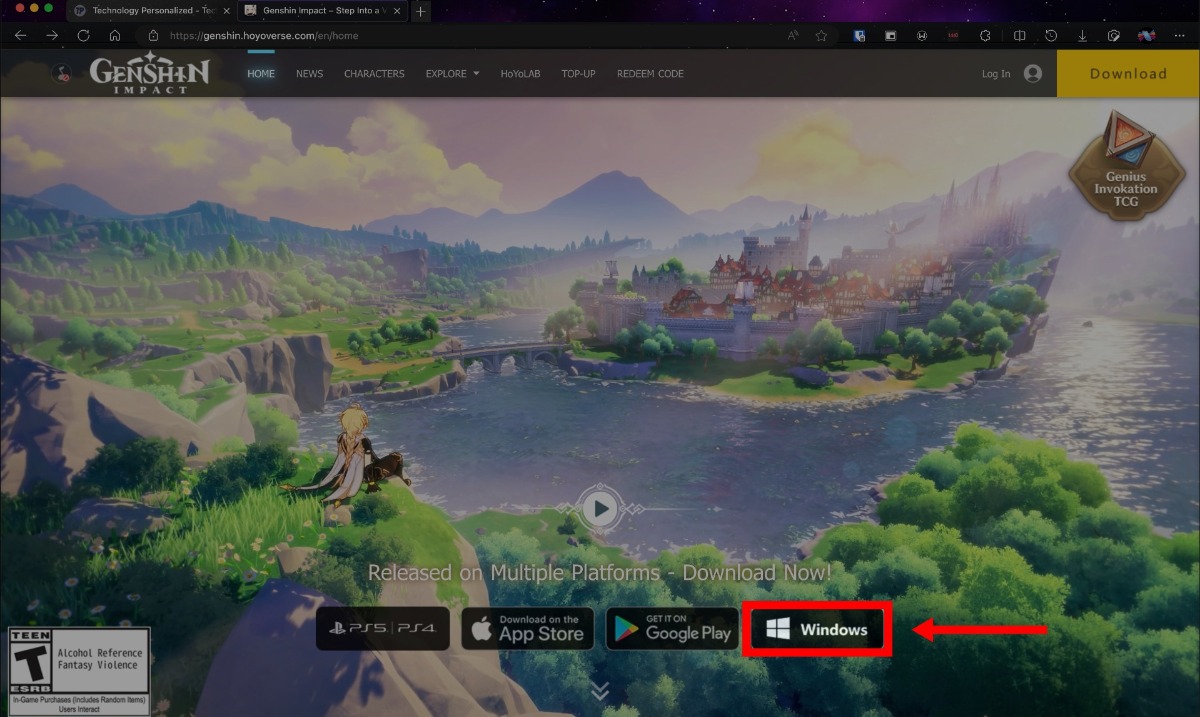
Task: Click the yellow Download button
Action: [x=1128, y=74]
